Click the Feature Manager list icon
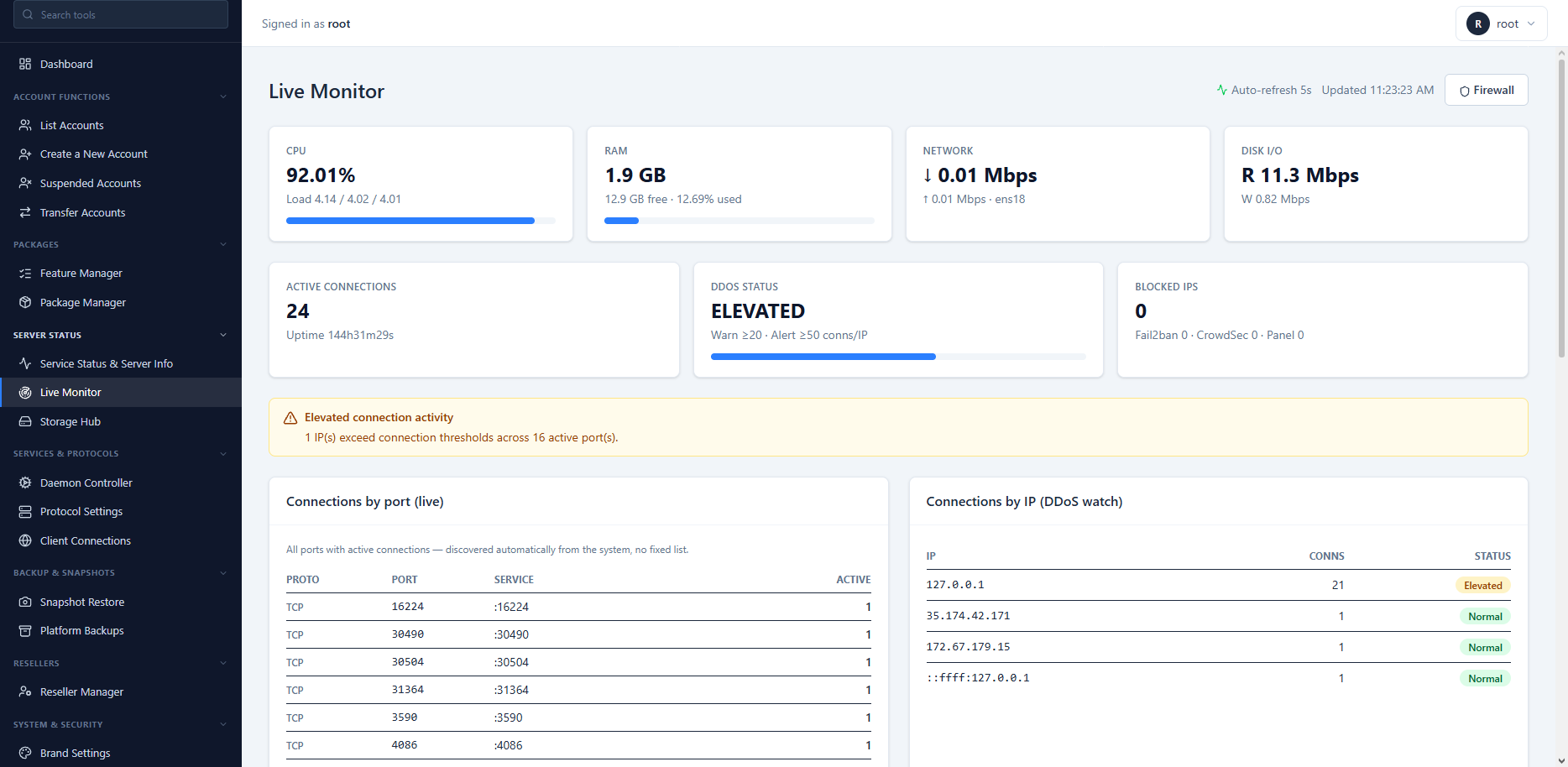 pyautogui.click(x=25, y=273)
